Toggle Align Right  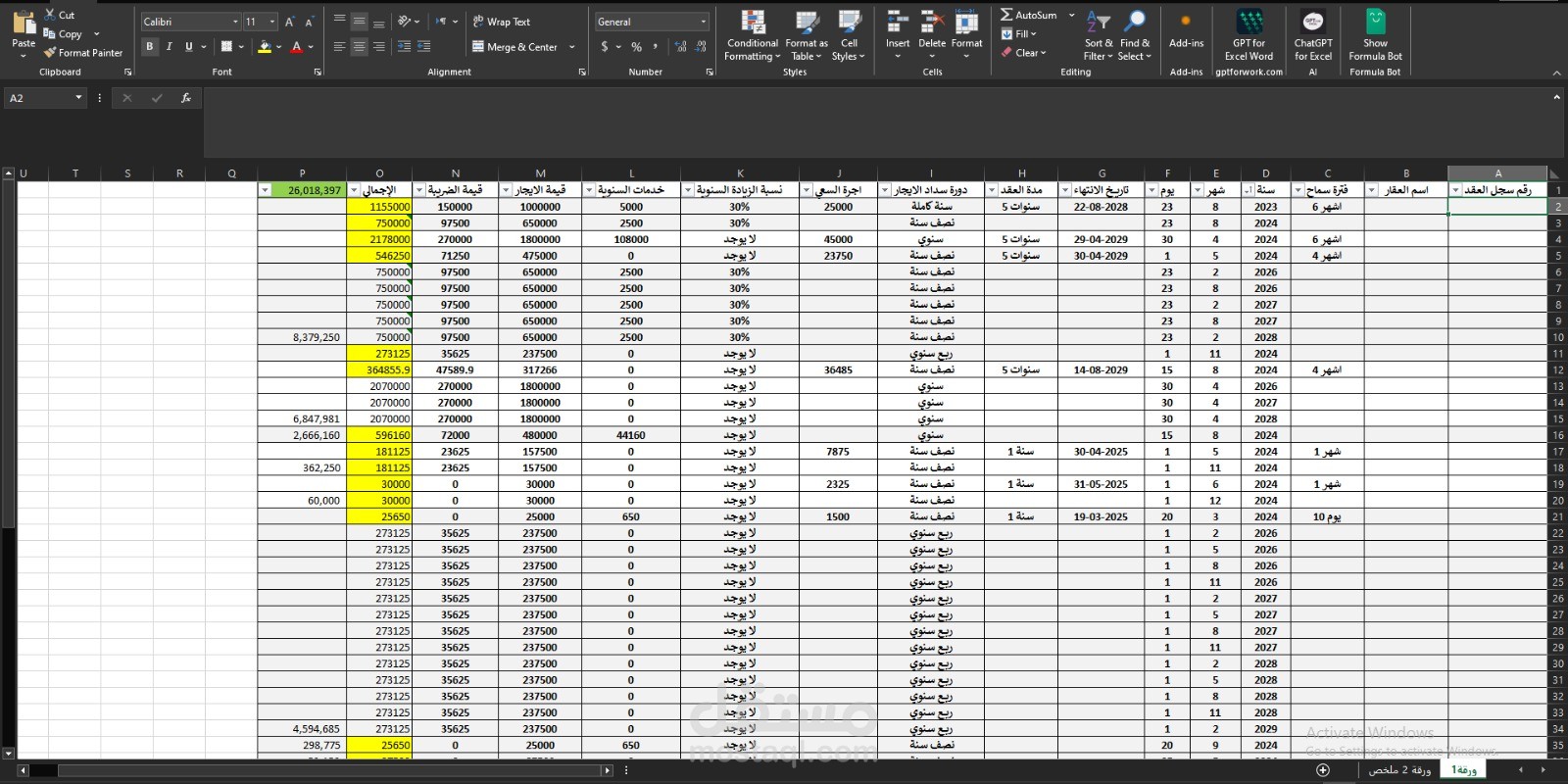point(379,46)
